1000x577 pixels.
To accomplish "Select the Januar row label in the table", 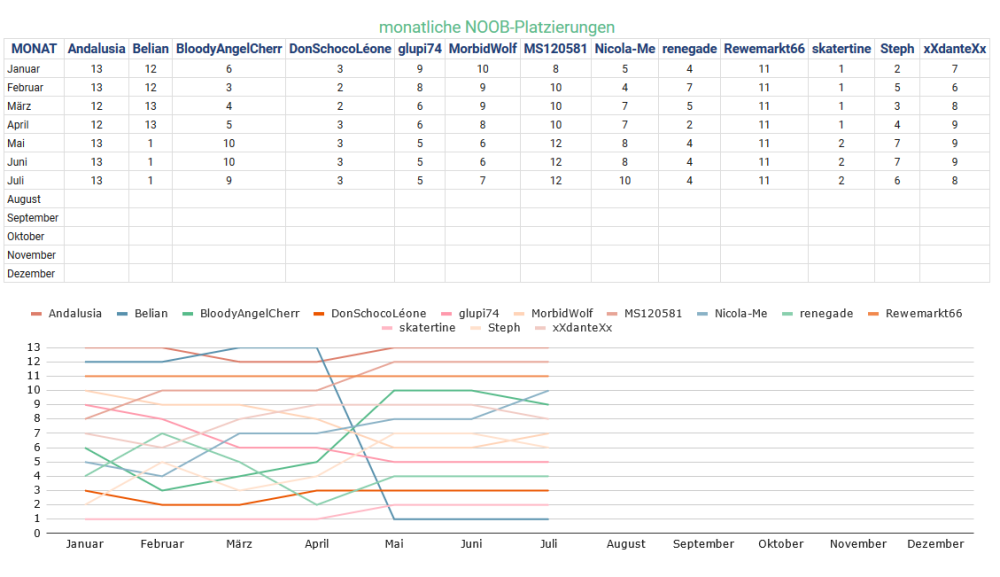I will (x=24, y=69).
